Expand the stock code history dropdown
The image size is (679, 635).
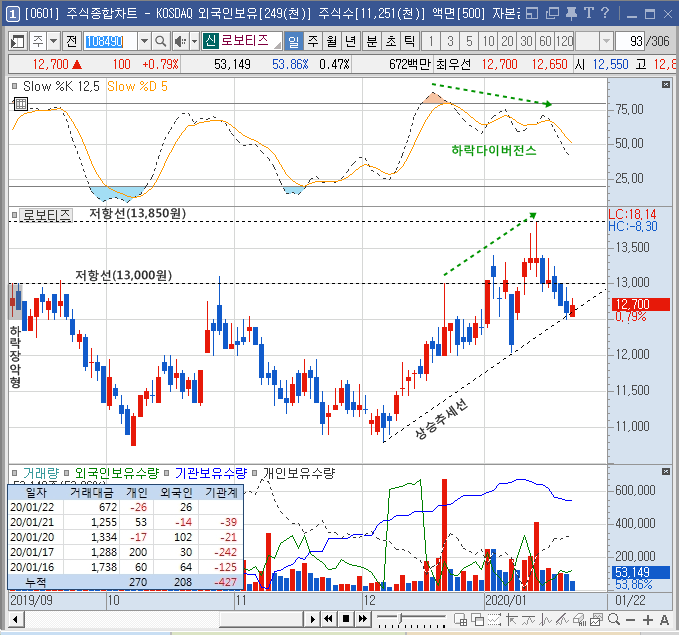(x=144, y=42)
